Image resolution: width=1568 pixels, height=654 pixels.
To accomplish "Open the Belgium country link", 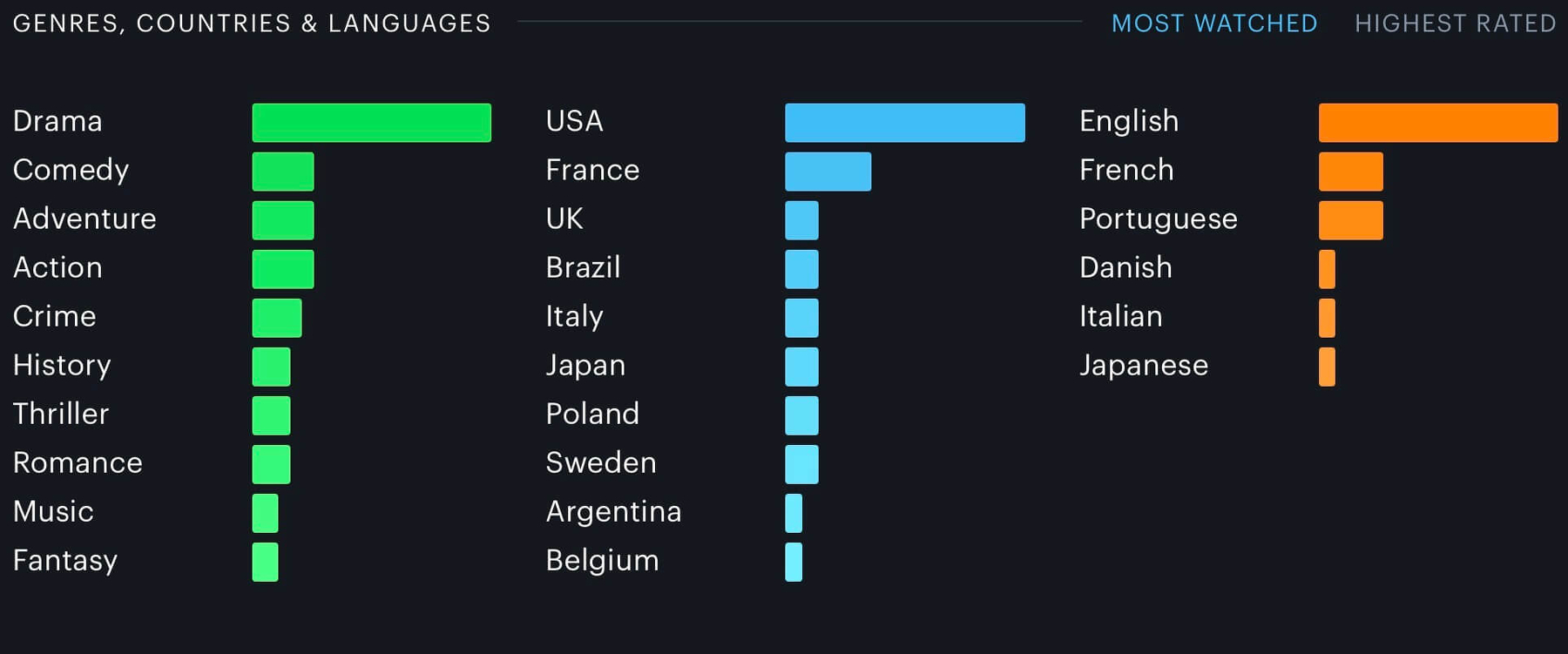I will [602, 560].
